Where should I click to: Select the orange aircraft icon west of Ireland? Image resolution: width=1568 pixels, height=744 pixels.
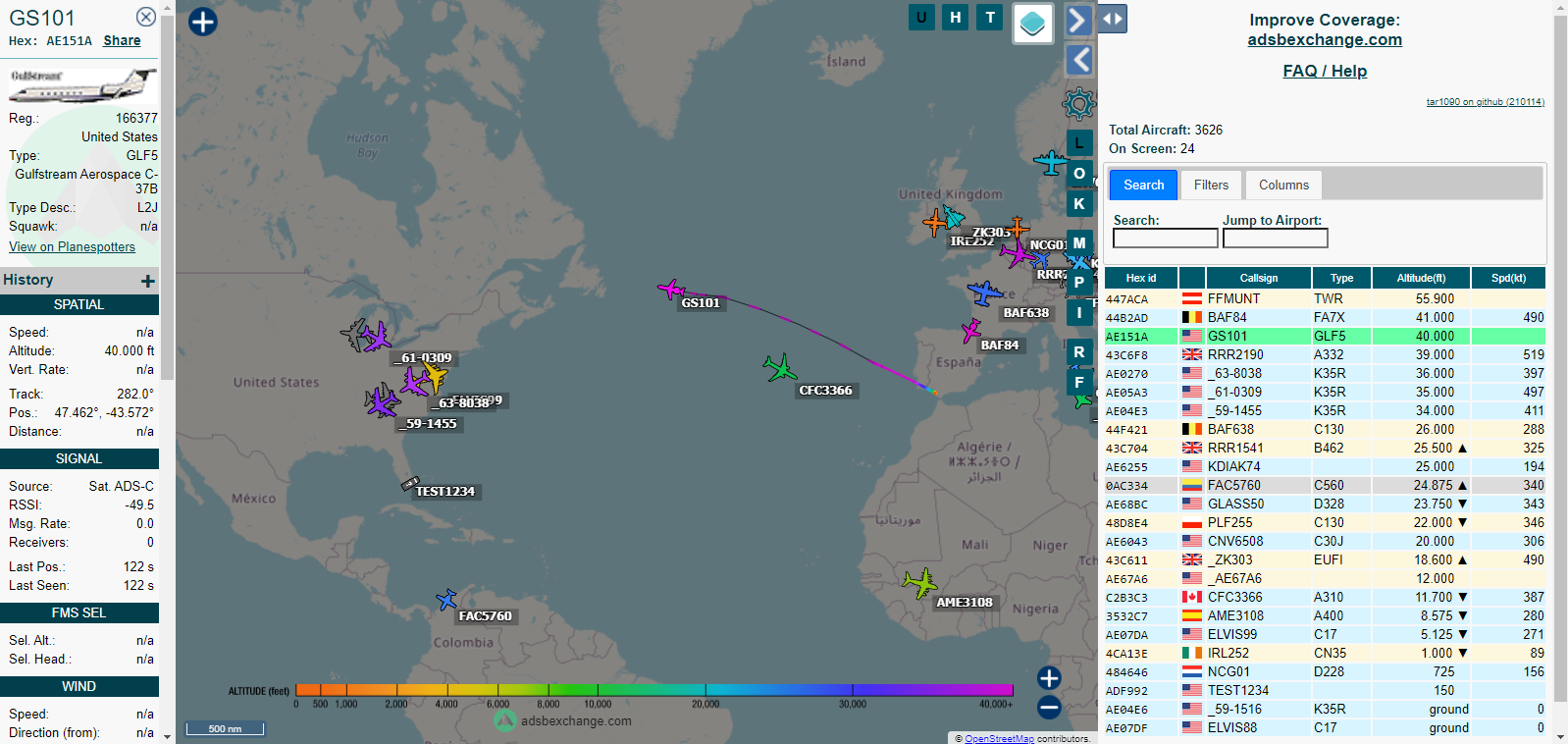[935, 223]
